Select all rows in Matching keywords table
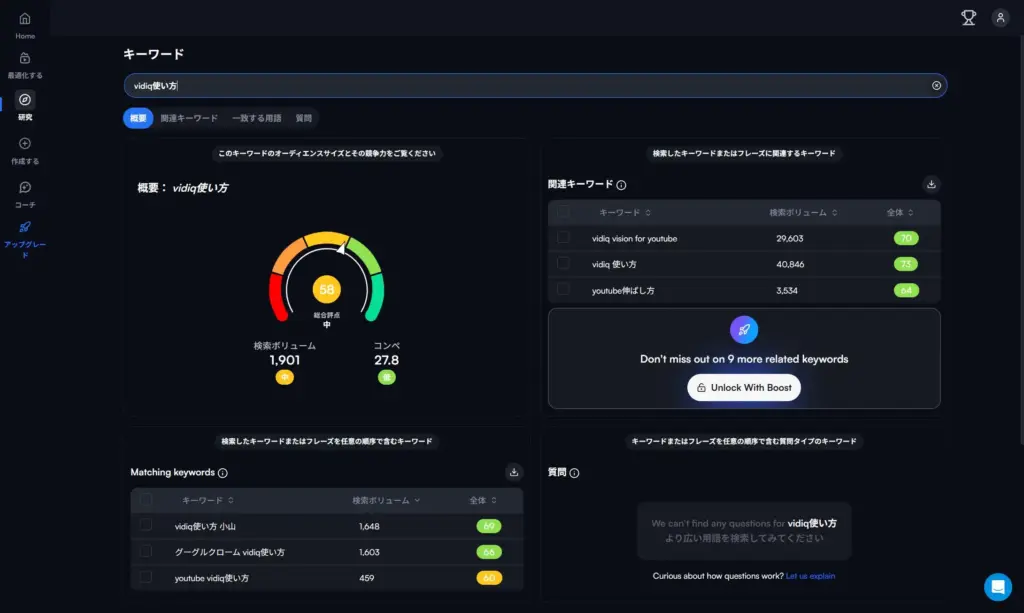The image size is (1024, 613). [146, 500]
